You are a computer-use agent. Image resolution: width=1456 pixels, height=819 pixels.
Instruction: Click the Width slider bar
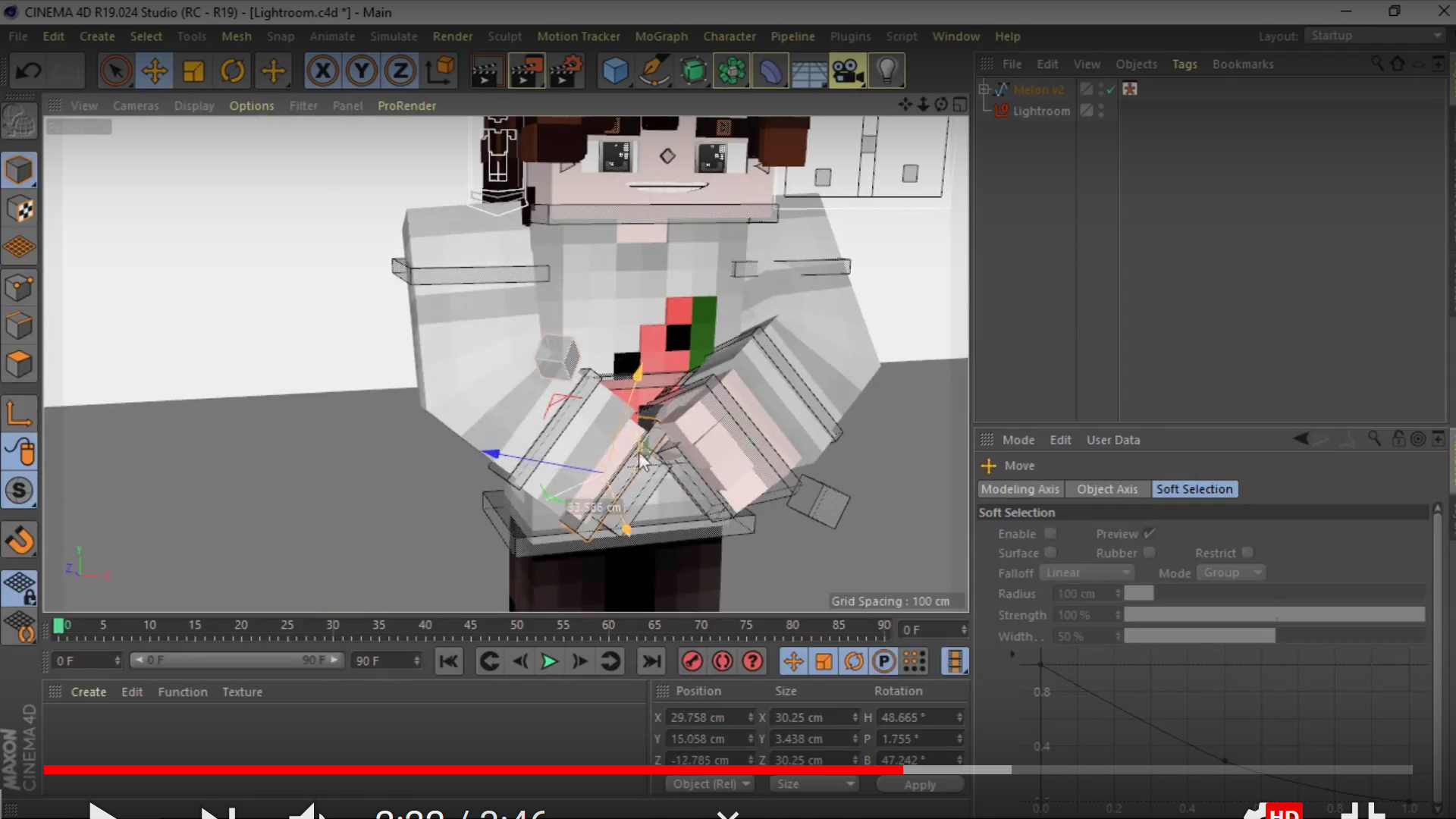coord(1274,636)
